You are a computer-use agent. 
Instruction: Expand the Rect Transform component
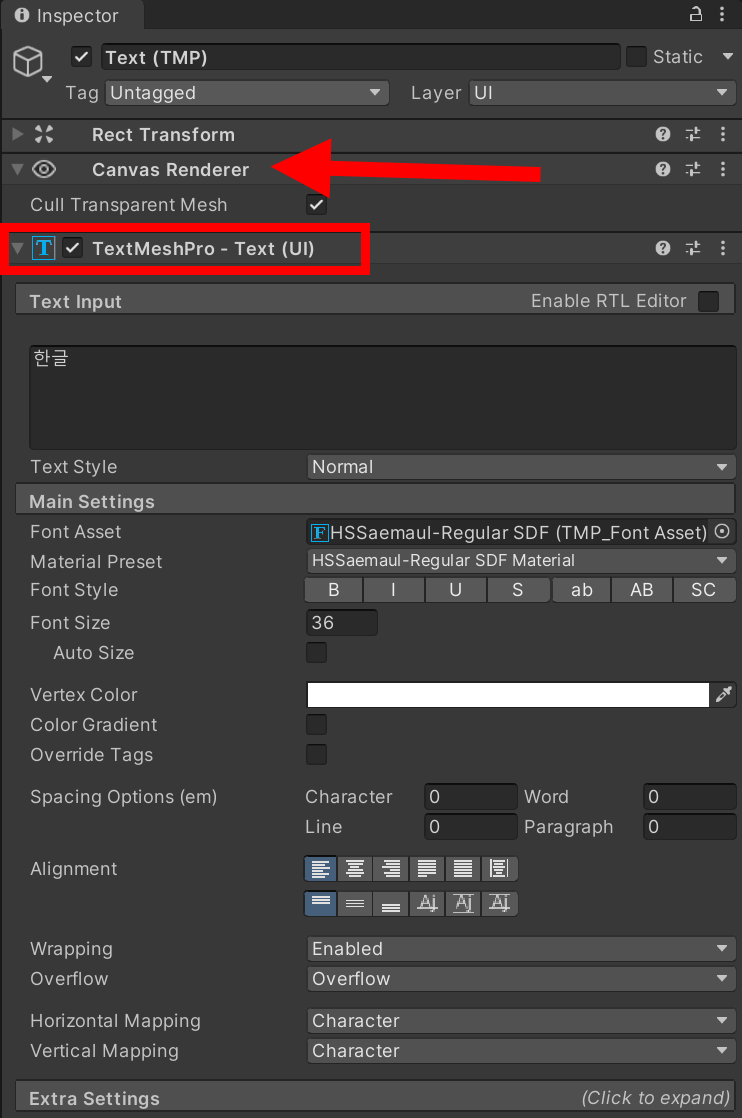[18, 134]
